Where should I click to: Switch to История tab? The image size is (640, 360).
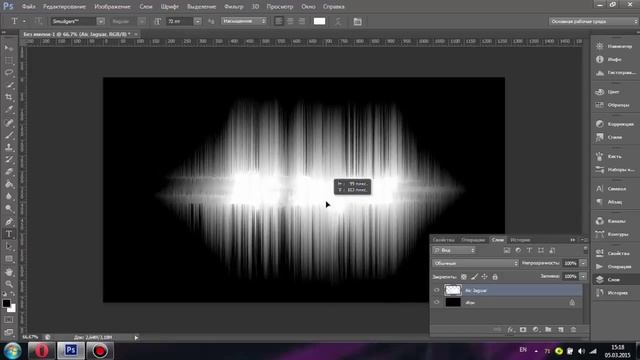(520, 240)
